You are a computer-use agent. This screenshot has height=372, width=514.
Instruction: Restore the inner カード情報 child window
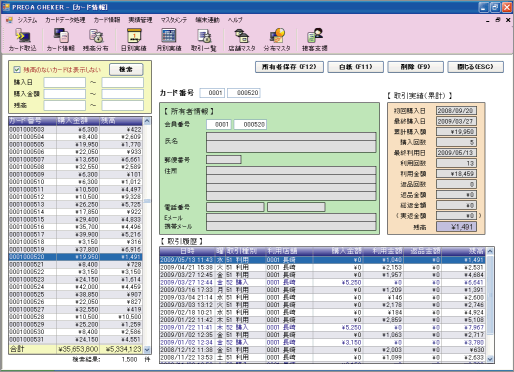[x=498, y=20]
